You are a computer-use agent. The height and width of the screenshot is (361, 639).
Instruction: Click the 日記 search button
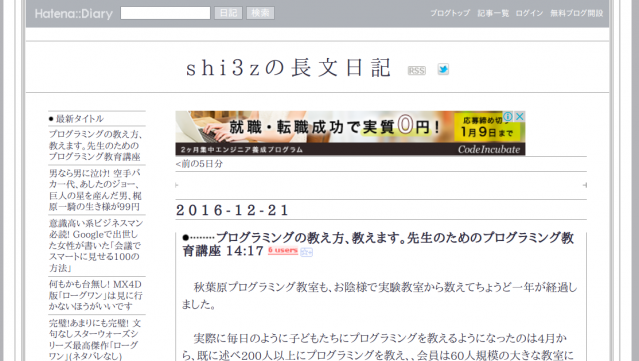click(x=228, y=13)
